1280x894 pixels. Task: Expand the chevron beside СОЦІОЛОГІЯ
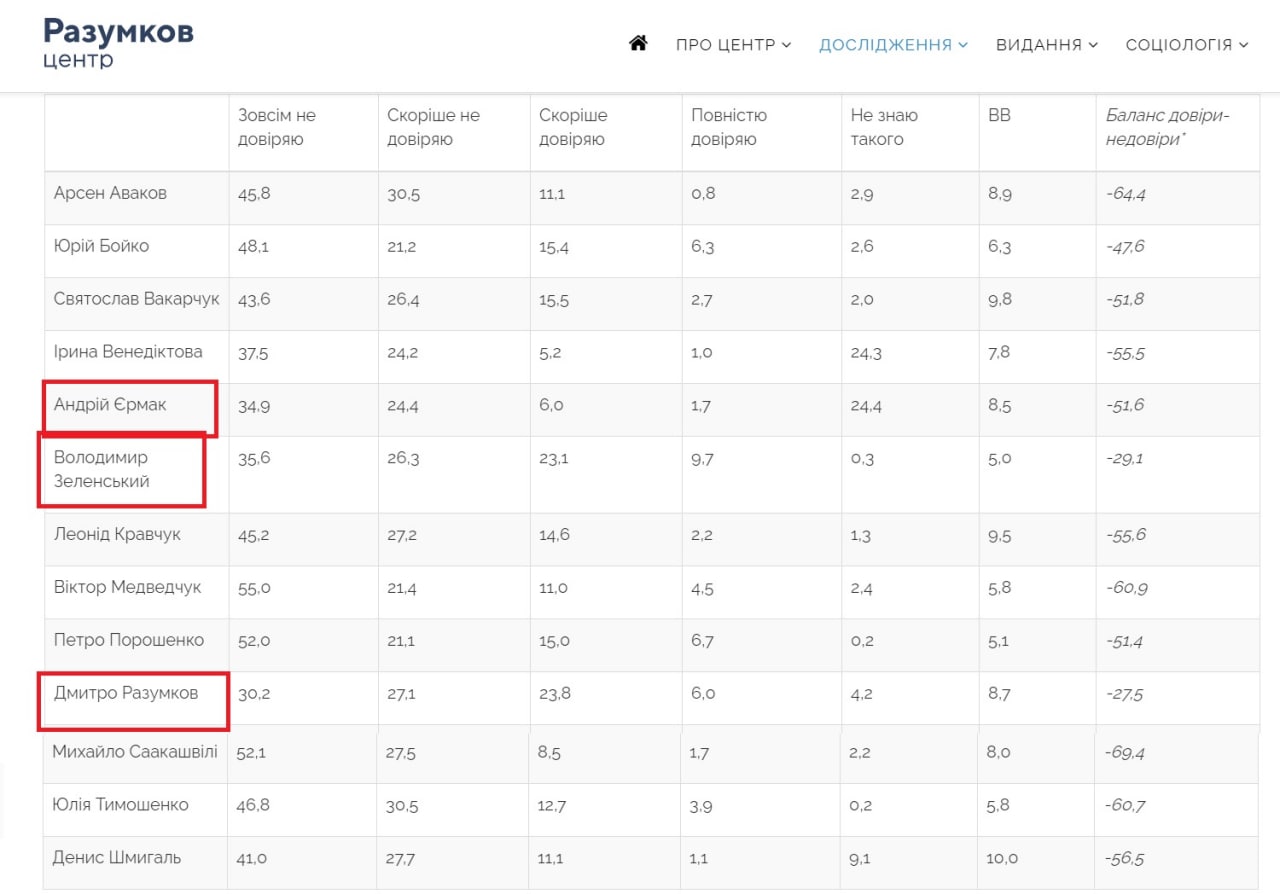(x=1243, y=45)
